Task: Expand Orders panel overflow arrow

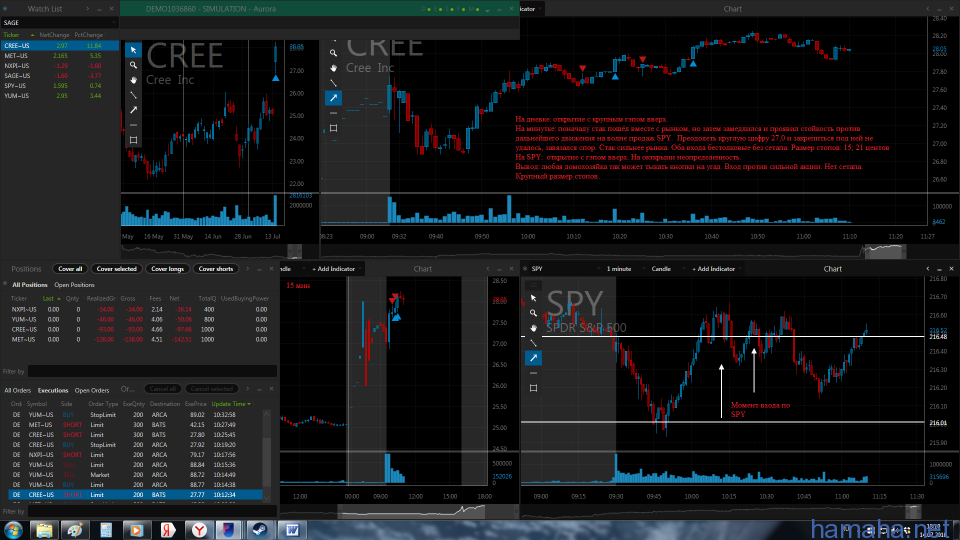Action: point(247,389)
